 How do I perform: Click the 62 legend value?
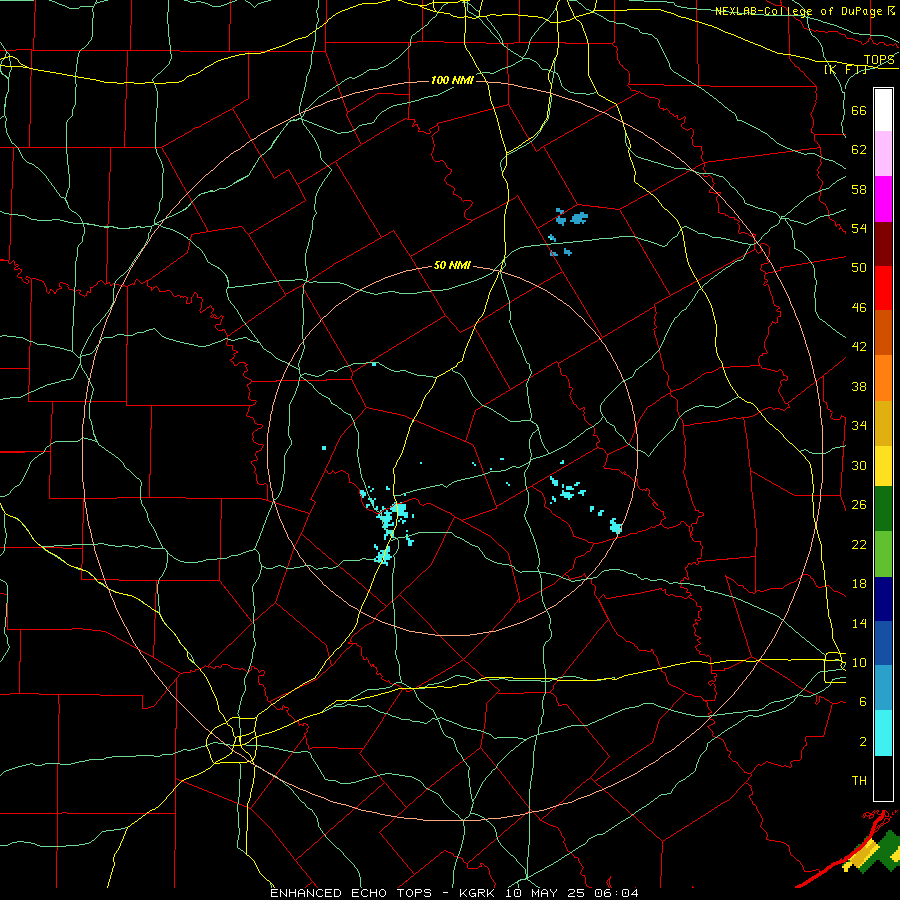point(859,149)
